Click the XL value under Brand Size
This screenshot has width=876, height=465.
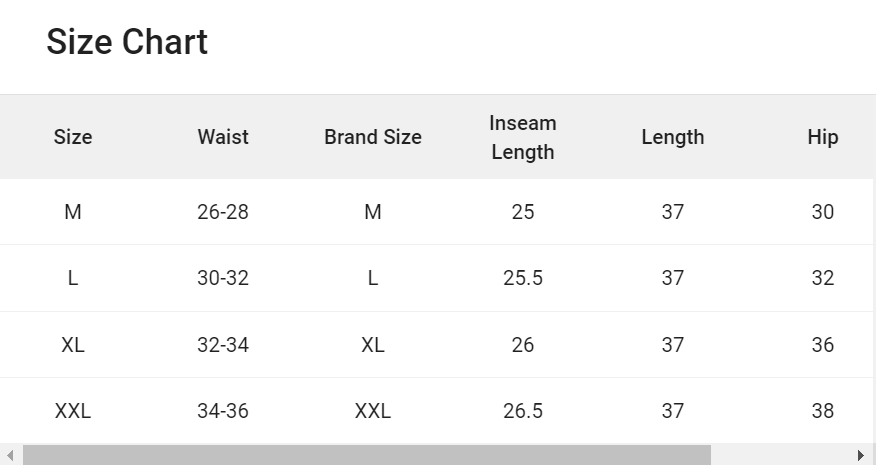point(373,345)
